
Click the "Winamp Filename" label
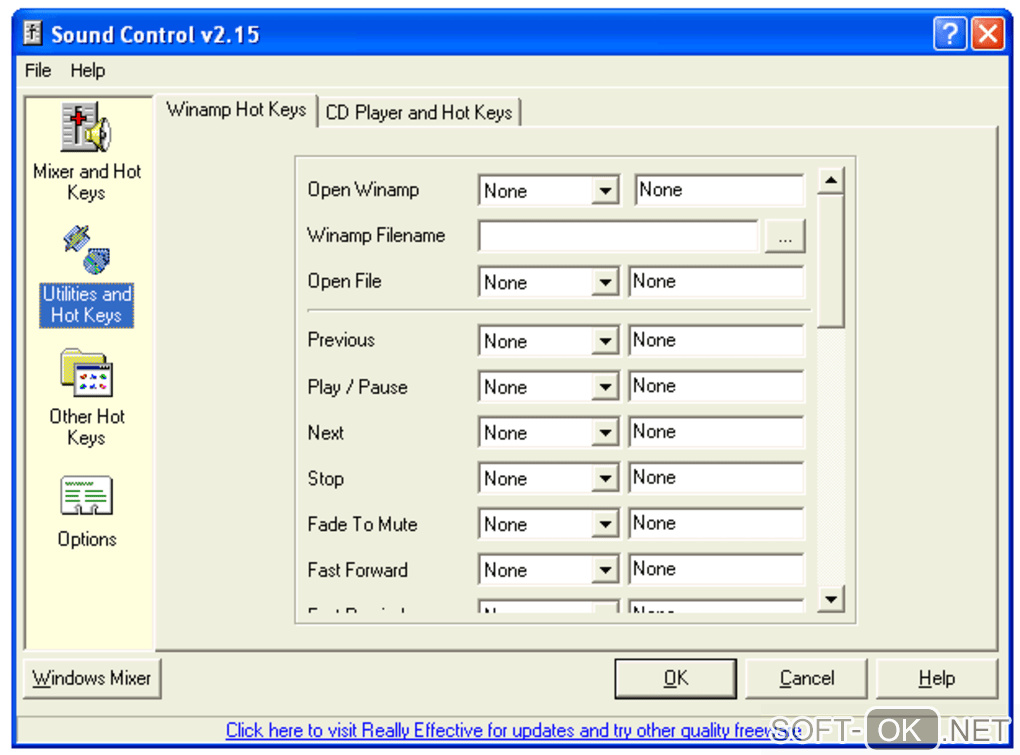coord(376,235)
